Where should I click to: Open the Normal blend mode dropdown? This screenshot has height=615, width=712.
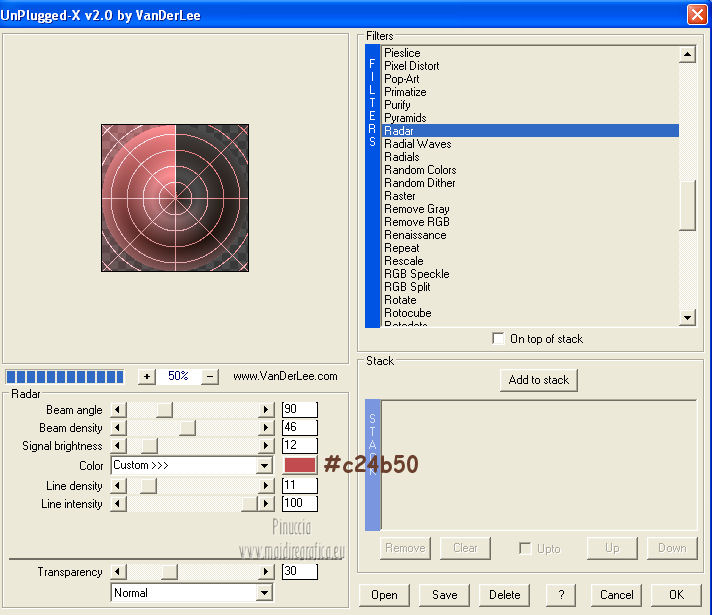coord(265,593)
